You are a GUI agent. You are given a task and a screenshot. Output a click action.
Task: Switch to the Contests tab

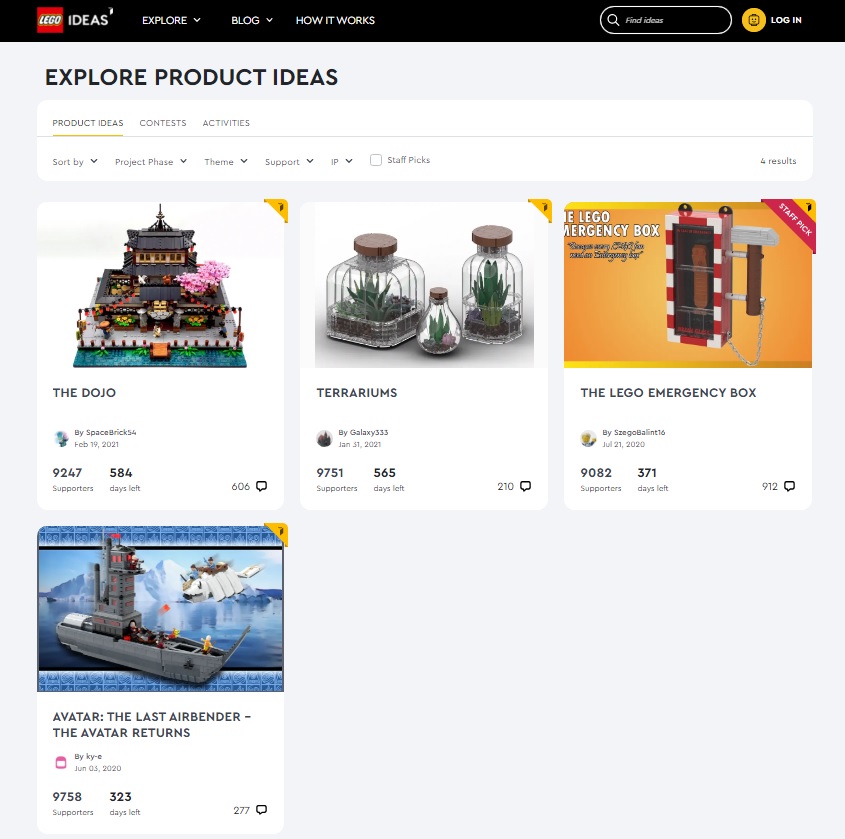(x=163, y=123)
